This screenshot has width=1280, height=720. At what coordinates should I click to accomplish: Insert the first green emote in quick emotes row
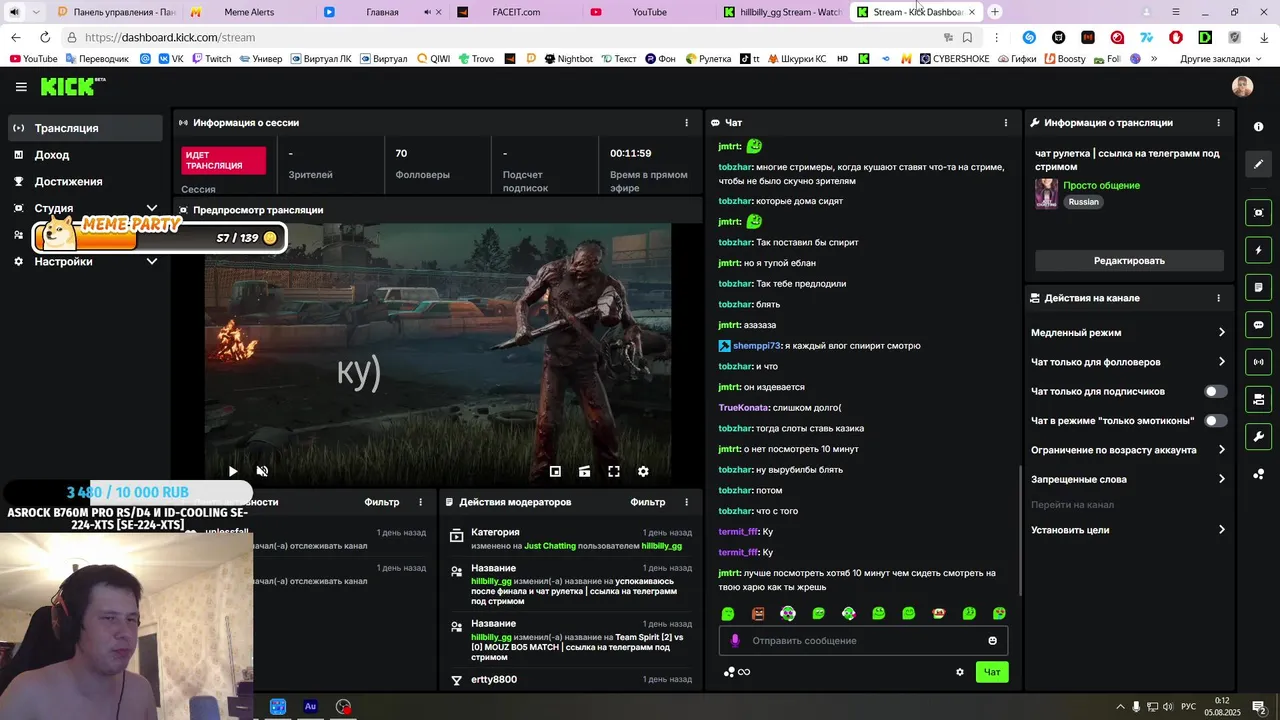pos(728,613)
